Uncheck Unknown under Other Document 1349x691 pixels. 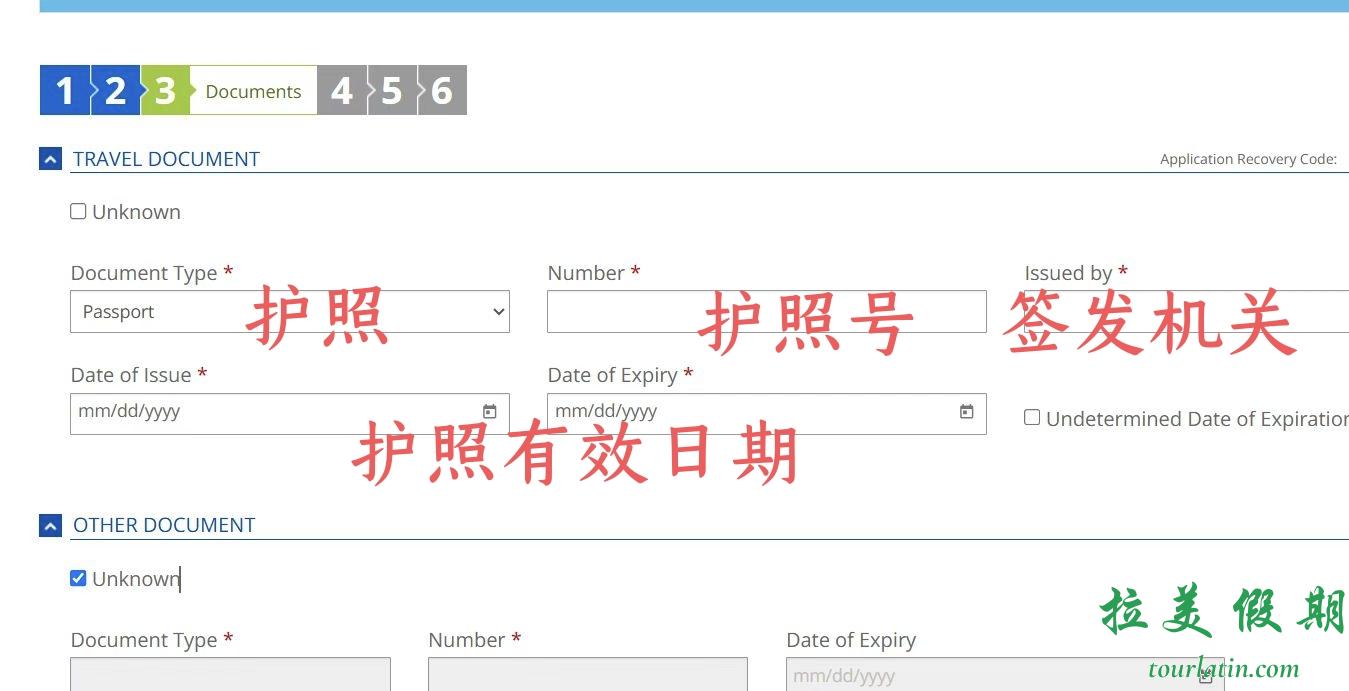tap(78, 578)
